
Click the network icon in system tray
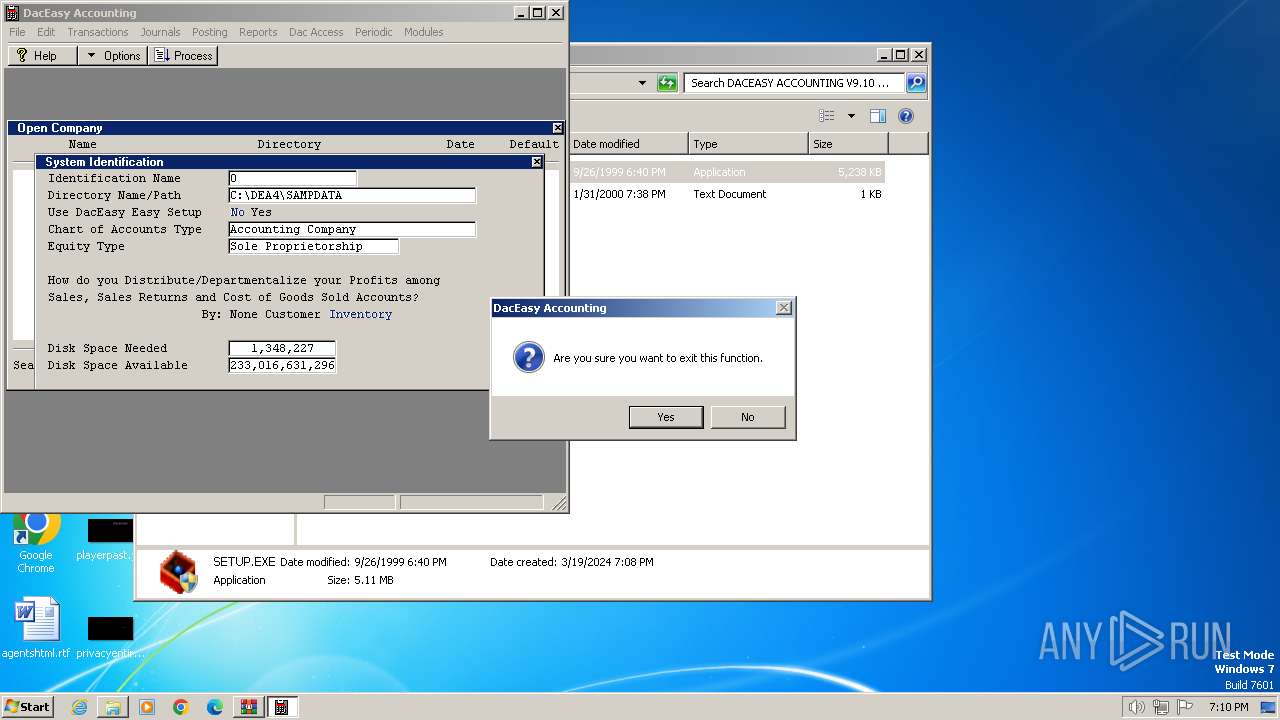tap(1161, 707)
